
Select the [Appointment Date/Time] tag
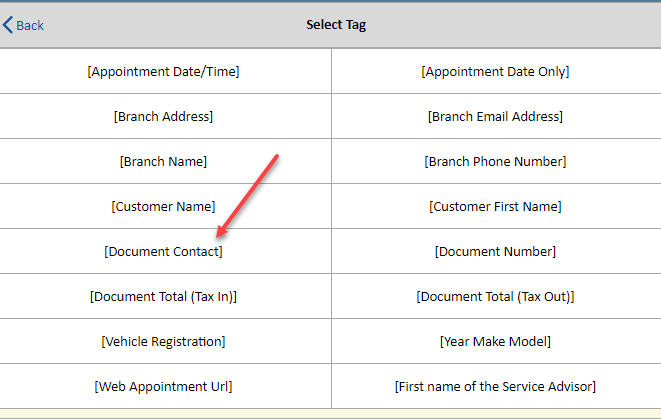click(164, 71)
